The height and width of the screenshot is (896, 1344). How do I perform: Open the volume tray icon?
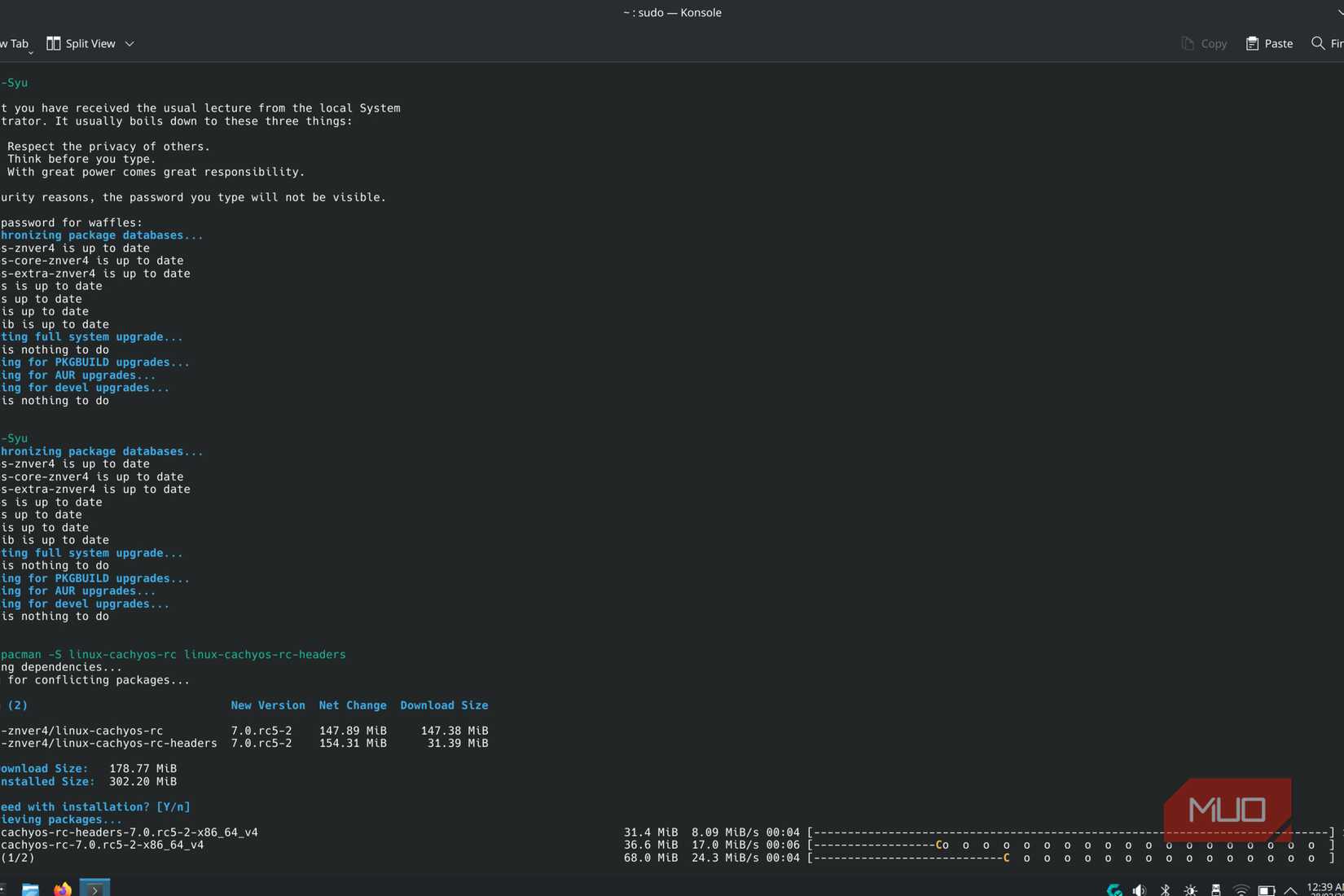click(x=1140, y=890)
